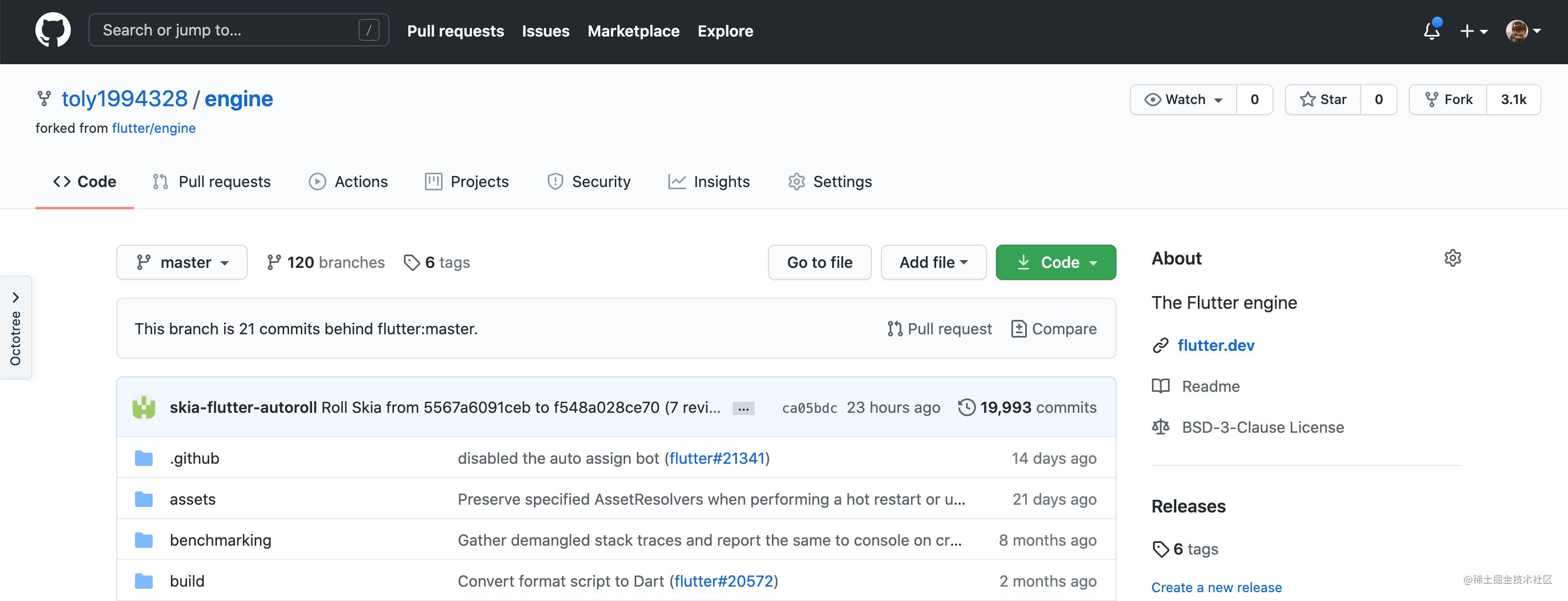This screenshot has width=1568, height=601.
Task: Click the Star count of 0
Action: point(1379,99)
